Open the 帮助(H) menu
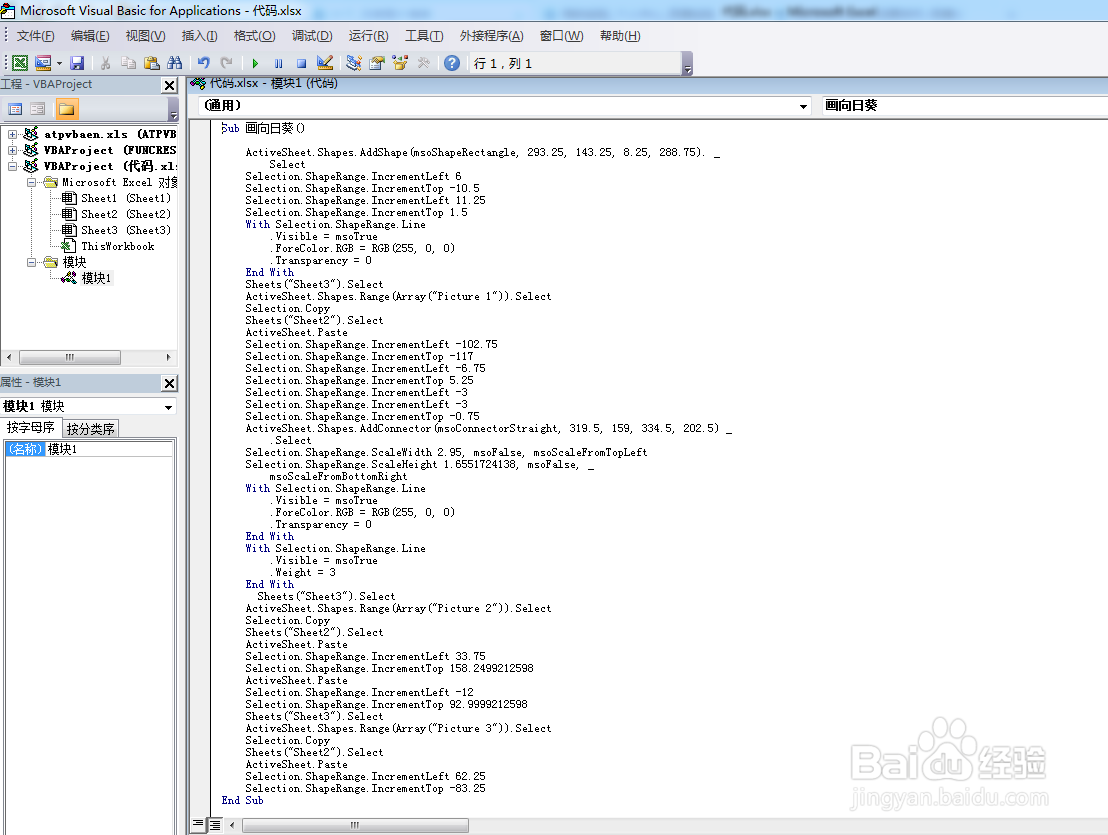Viewport: 1108px width, 835px height. [620, 36]
